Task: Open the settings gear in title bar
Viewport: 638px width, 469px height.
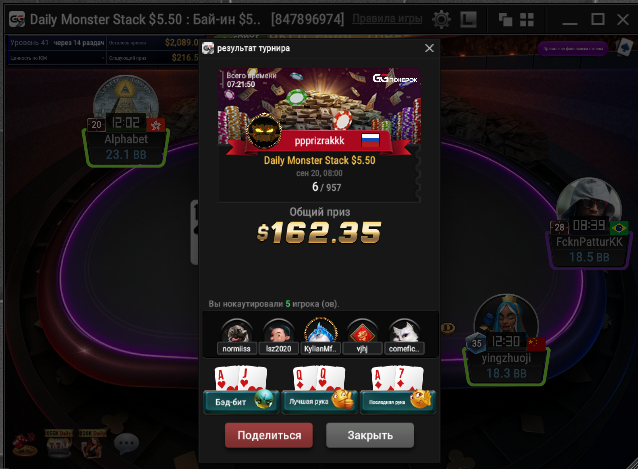Action: coord(441,19)
